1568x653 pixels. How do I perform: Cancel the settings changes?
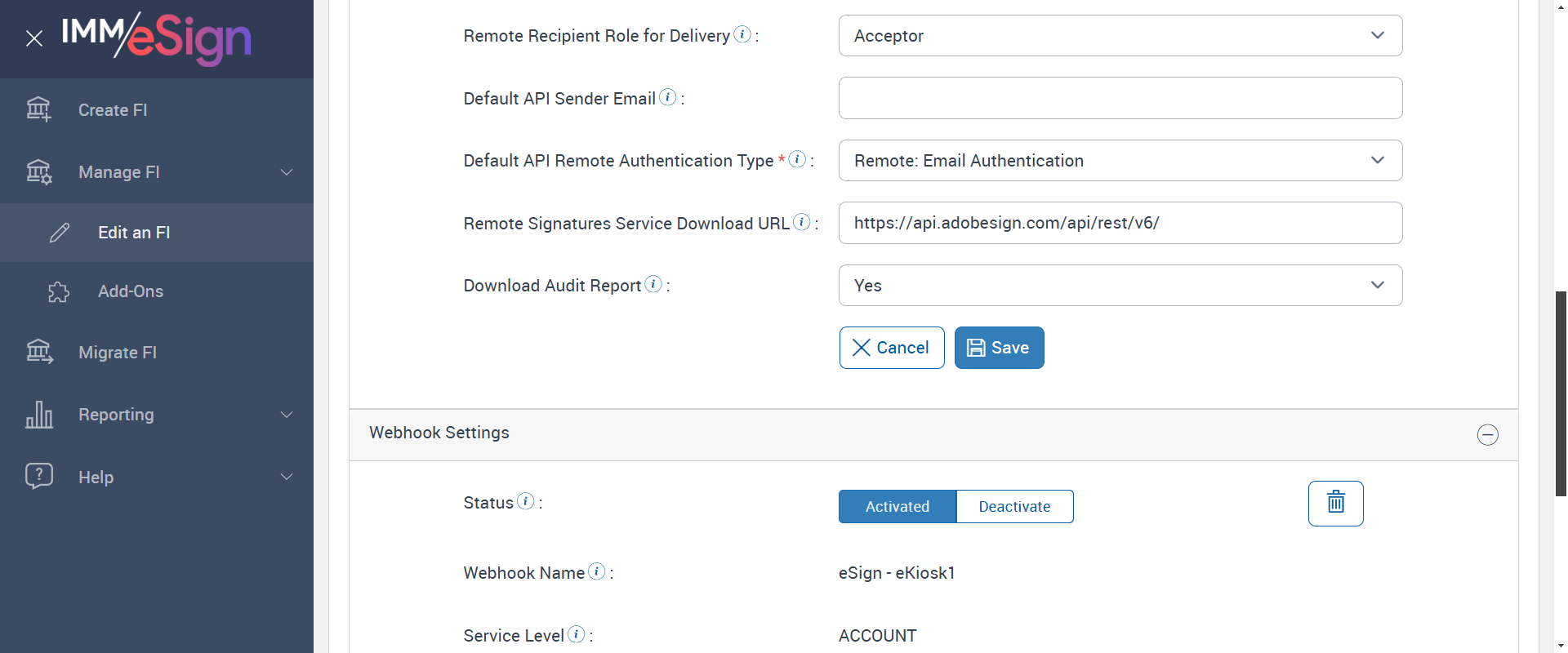pyautogui.click(x=891, y=348)
